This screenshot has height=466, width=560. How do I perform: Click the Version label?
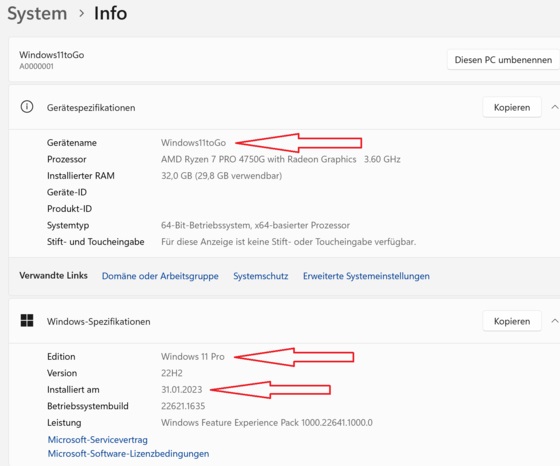(x=62, y=373)
